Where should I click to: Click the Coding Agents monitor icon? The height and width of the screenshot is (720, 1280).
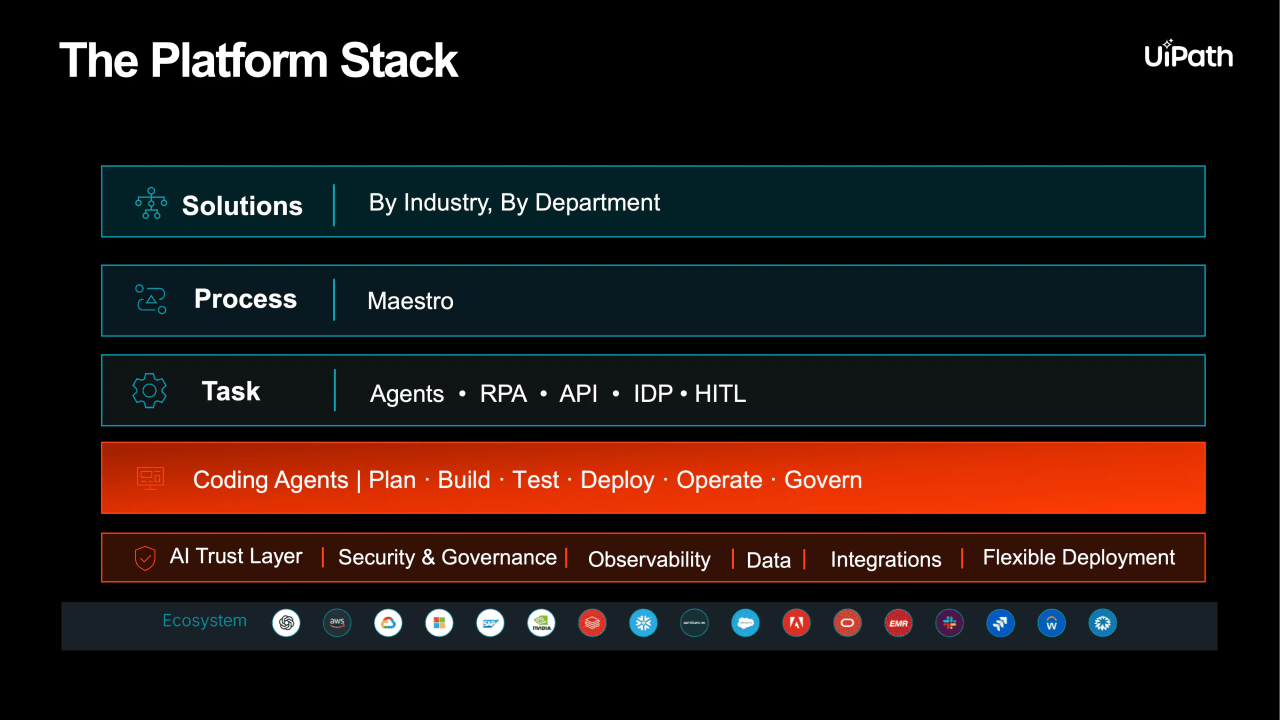click(150, 478)
